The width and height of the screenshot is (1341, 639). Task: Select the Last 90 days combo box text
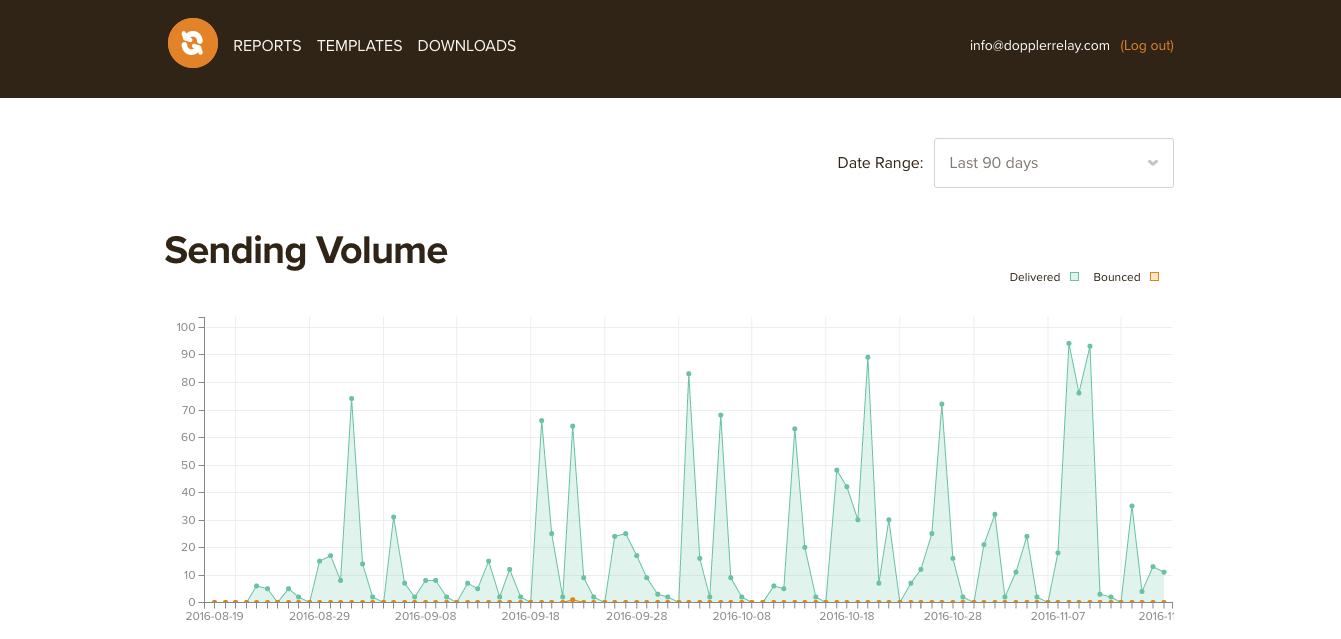click(x=994, y=163)
